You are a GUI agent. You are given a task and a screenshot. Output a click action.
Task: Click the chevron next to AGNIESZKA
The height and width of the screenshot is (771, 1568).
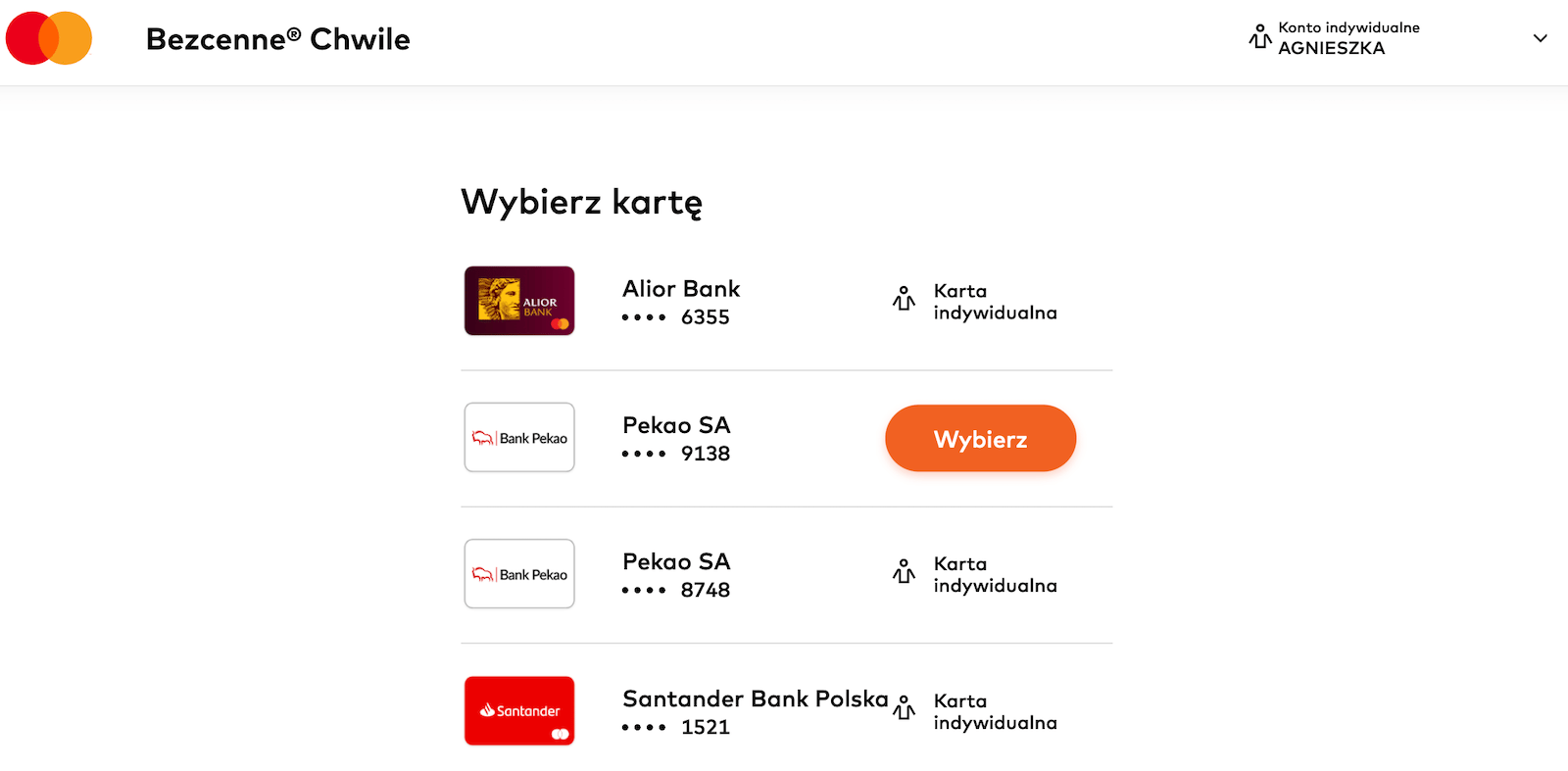click(x=1542, y=38)
